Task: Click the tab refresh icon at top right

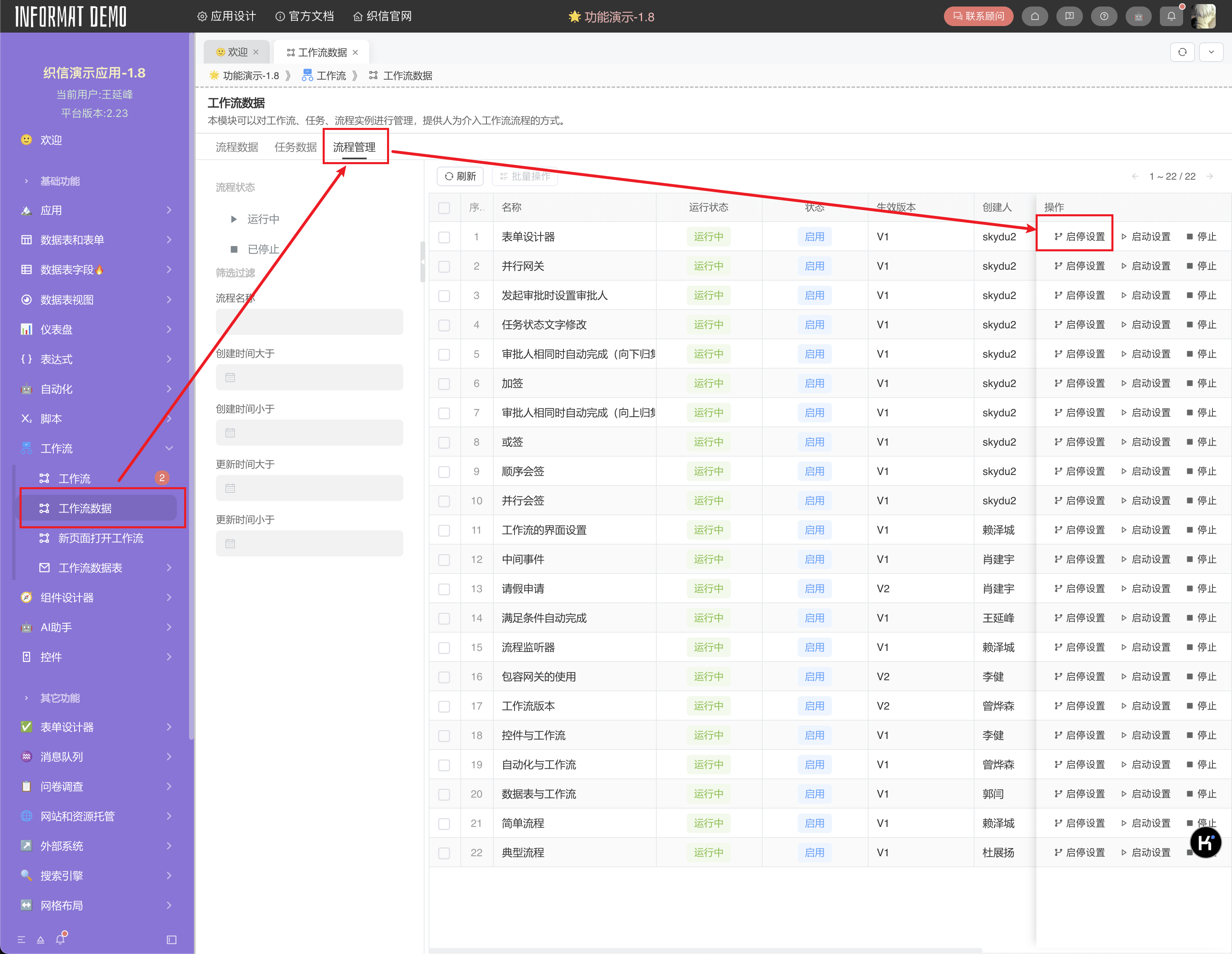Action: click(1182, 52)
